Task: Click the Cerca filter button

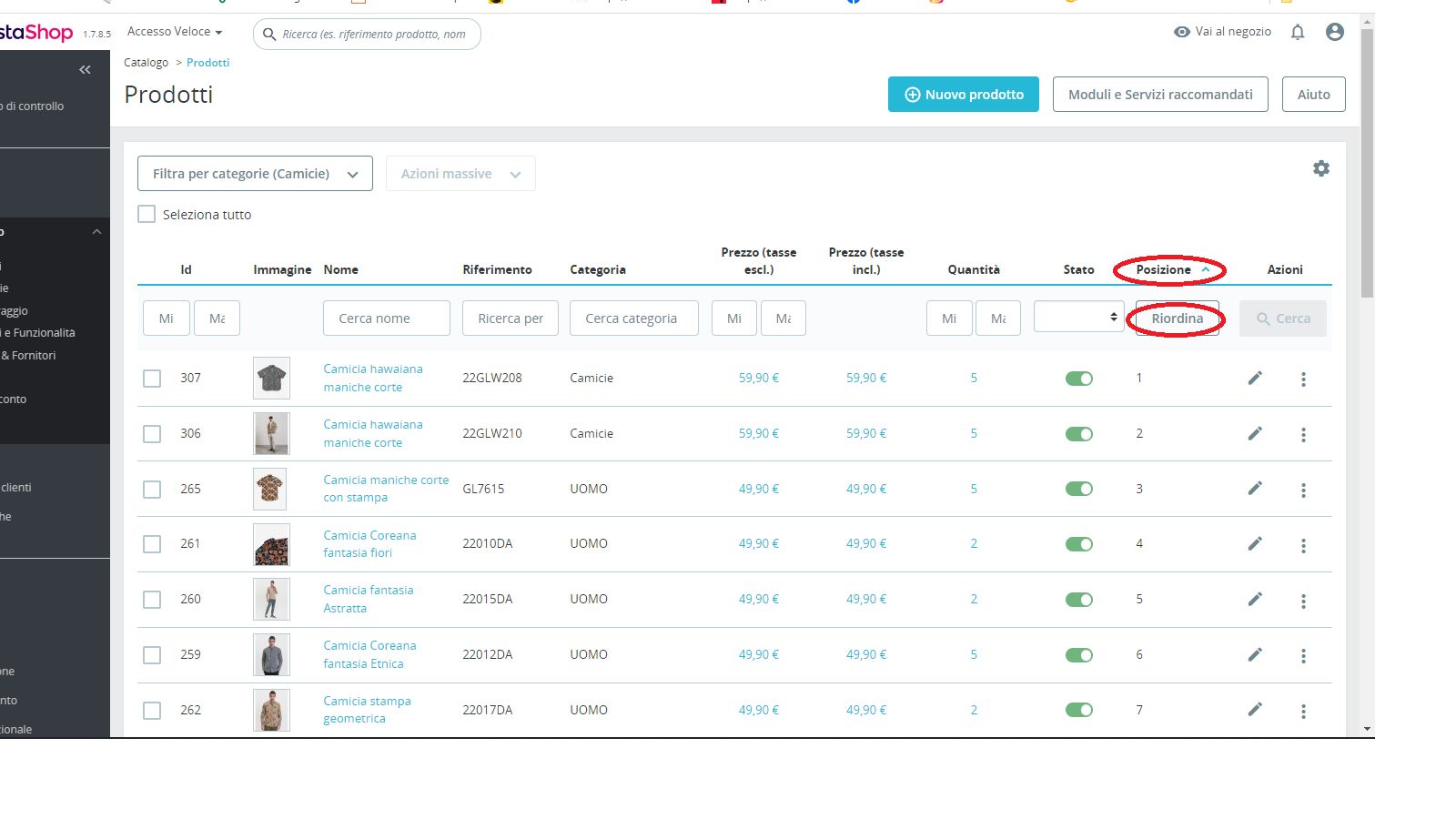Action: pyautogui.click(x=1283, y=318)
